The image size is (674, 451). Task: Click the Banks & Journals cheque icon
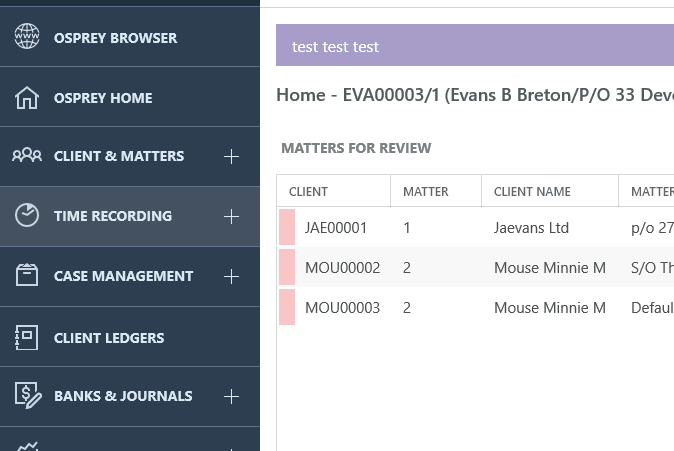[x=28, y=395]
